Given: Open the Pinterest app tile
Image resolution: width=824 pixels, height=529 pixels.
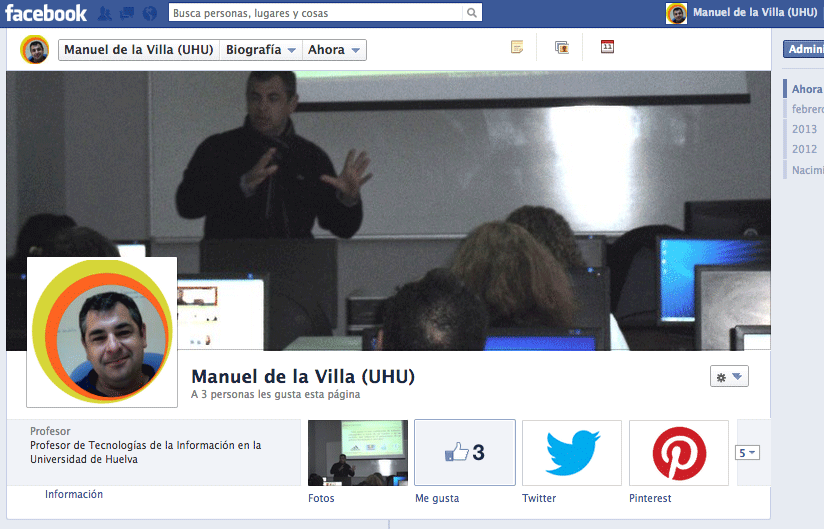Looking at the screenshot, I should 679,452.
